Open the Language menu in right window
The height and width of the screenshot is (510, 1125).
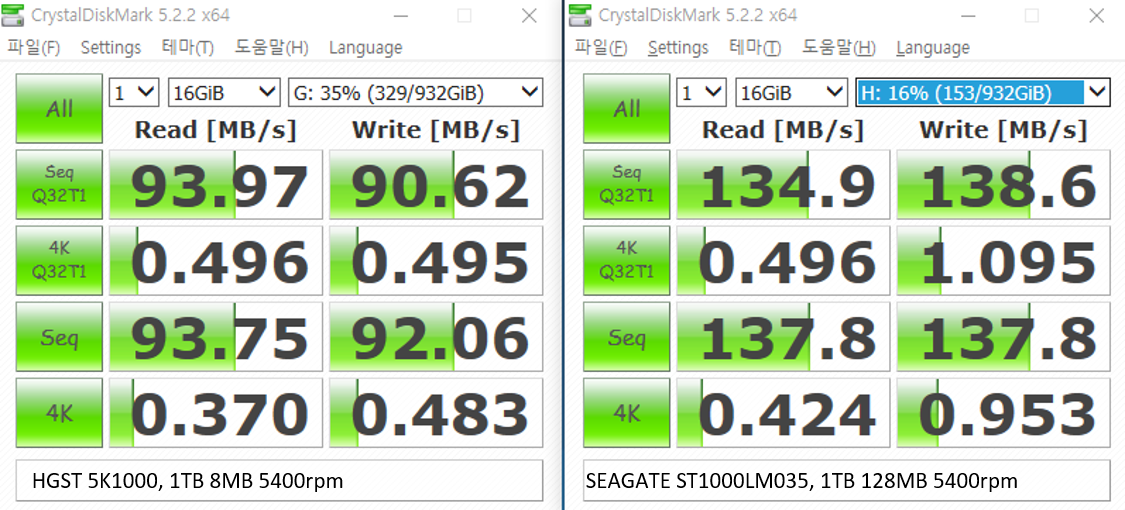933,48
